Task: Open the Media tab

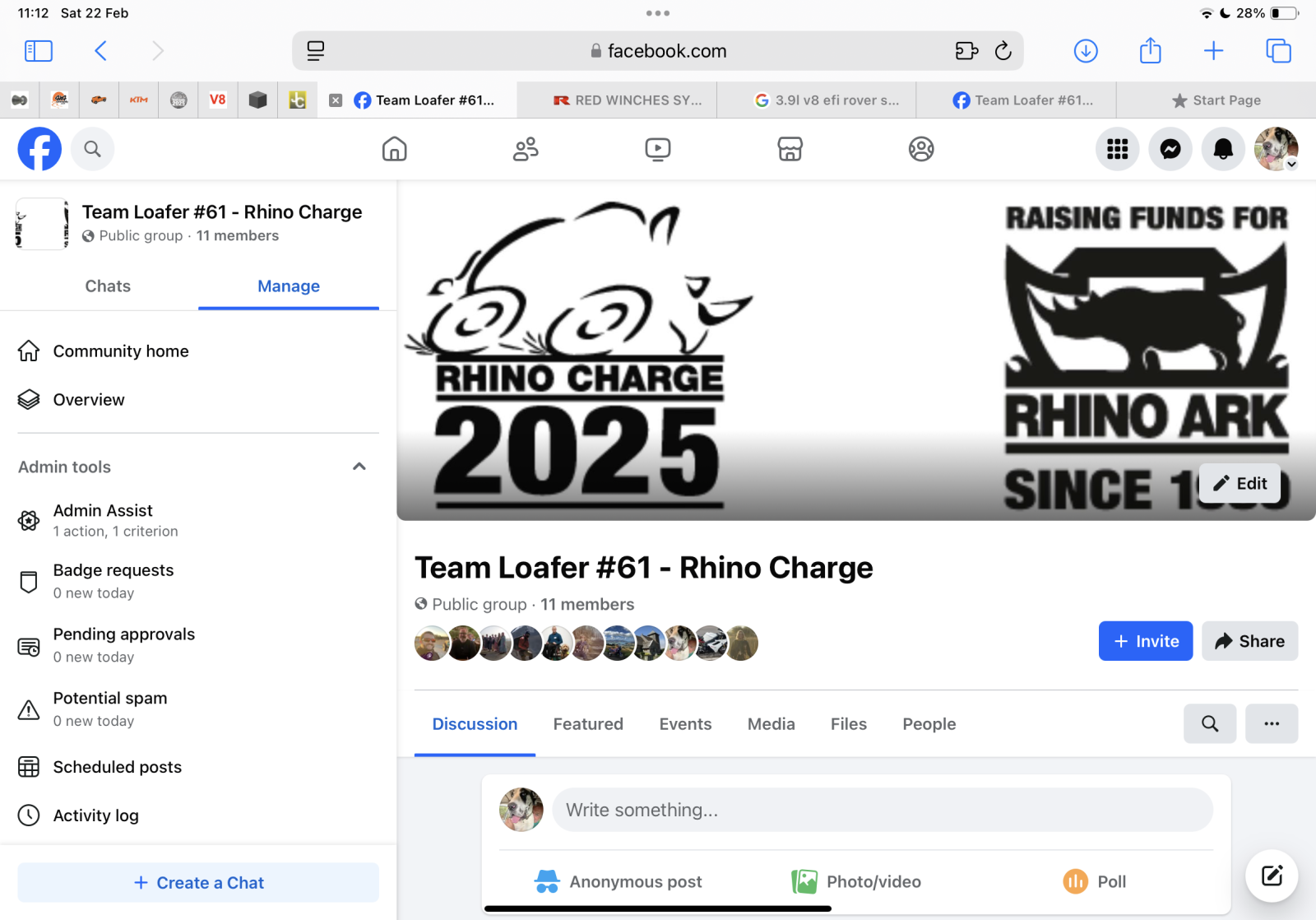Action: [x=772, y=724]
